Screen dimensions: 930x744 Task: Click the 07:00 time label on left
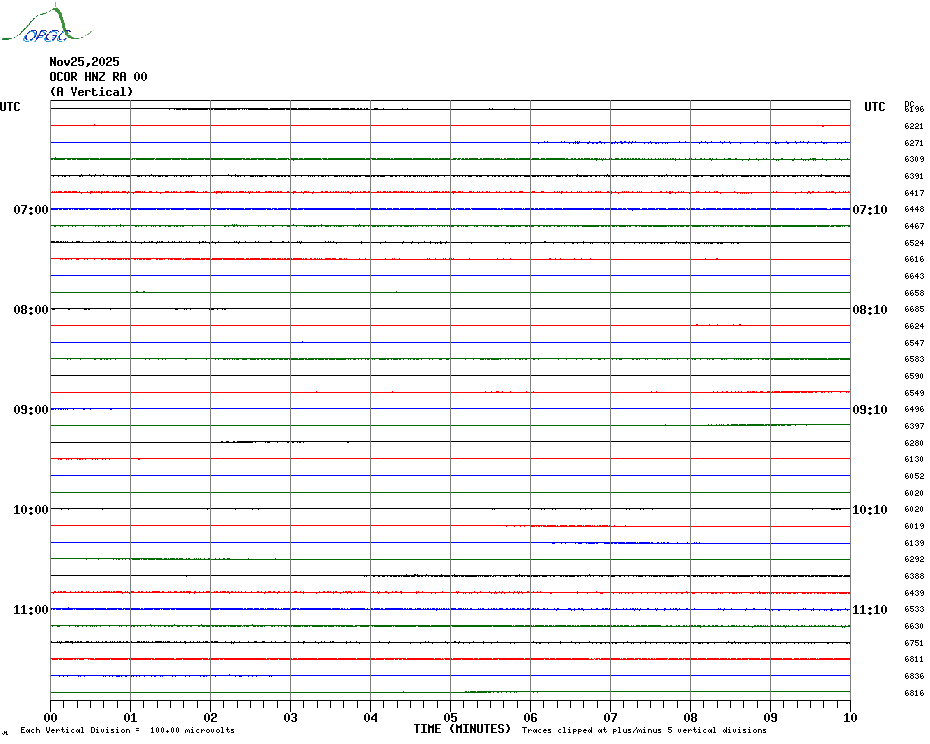(x=30, y=210)
